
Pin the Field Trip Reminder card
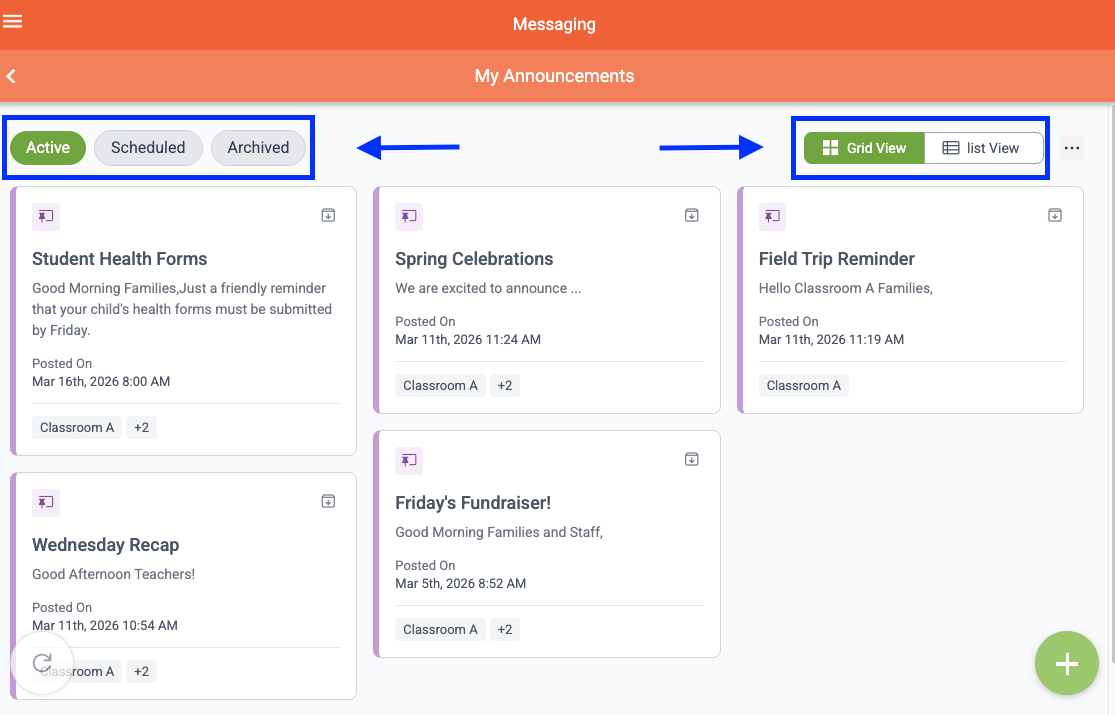[x=772, y=216]
